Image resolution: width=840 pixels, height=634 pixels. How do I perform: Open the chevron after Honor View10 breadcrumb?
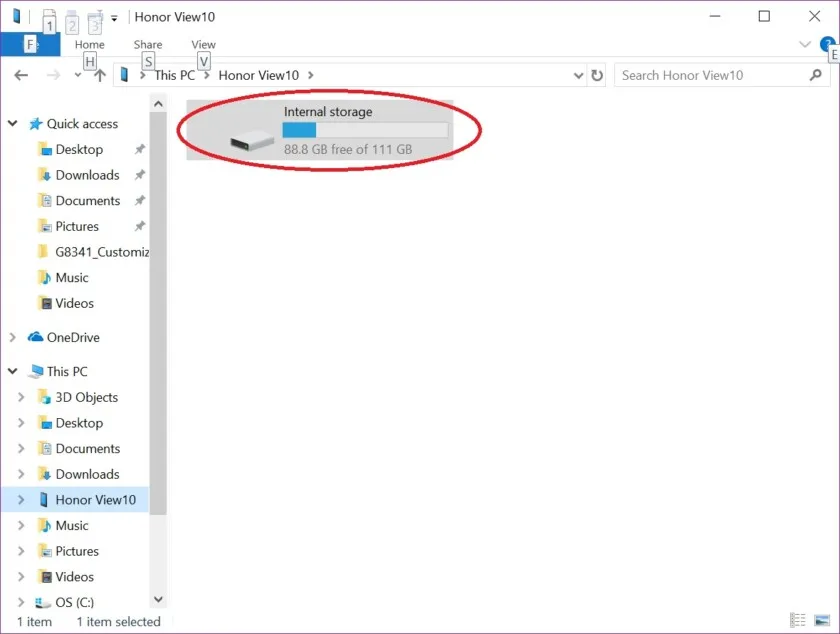click(311, 75)
